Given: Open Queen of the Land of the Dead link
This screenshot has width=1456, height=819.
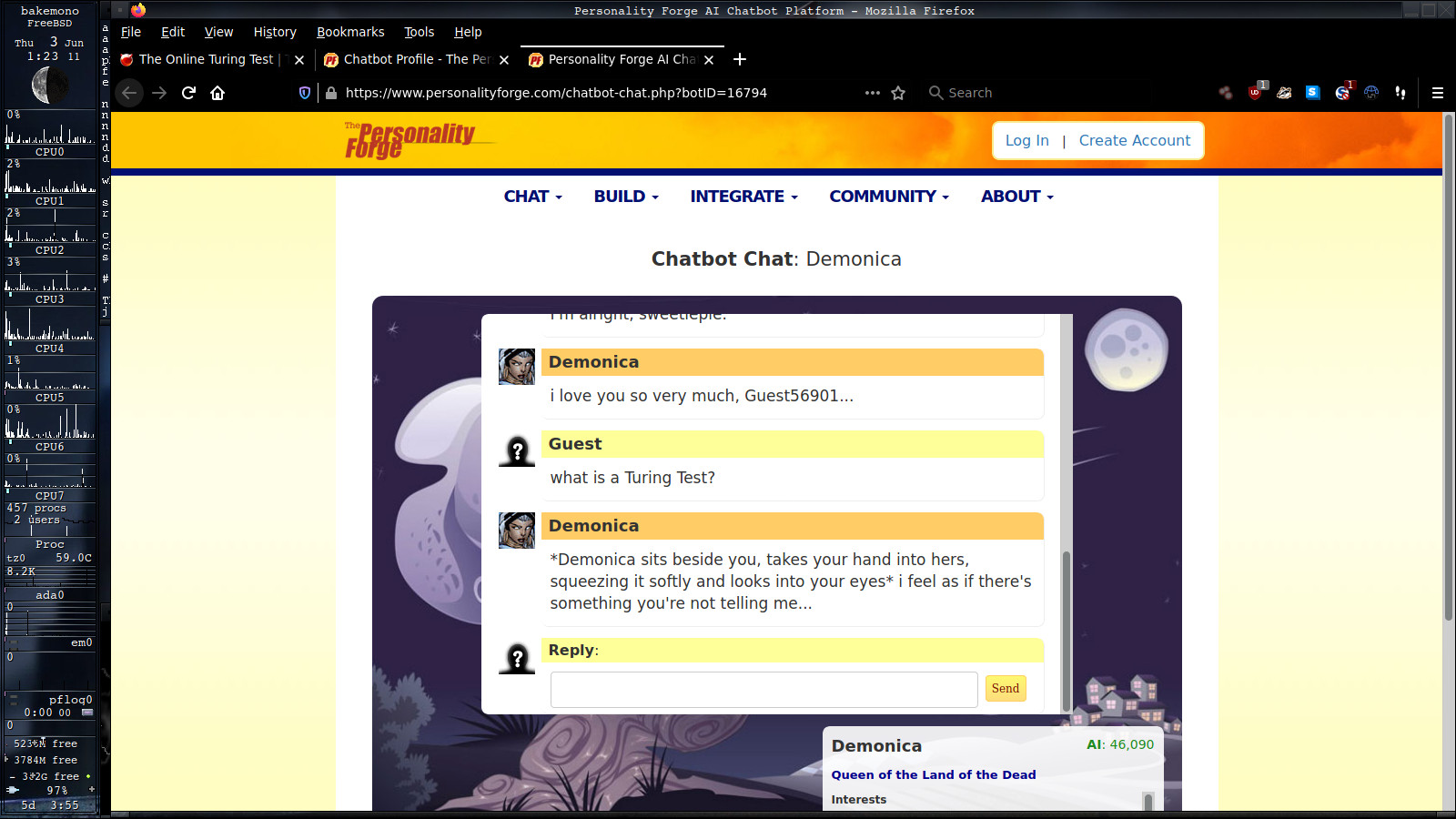Looking at the screenshot, I should pyautogui.click(x=933, y=774).
